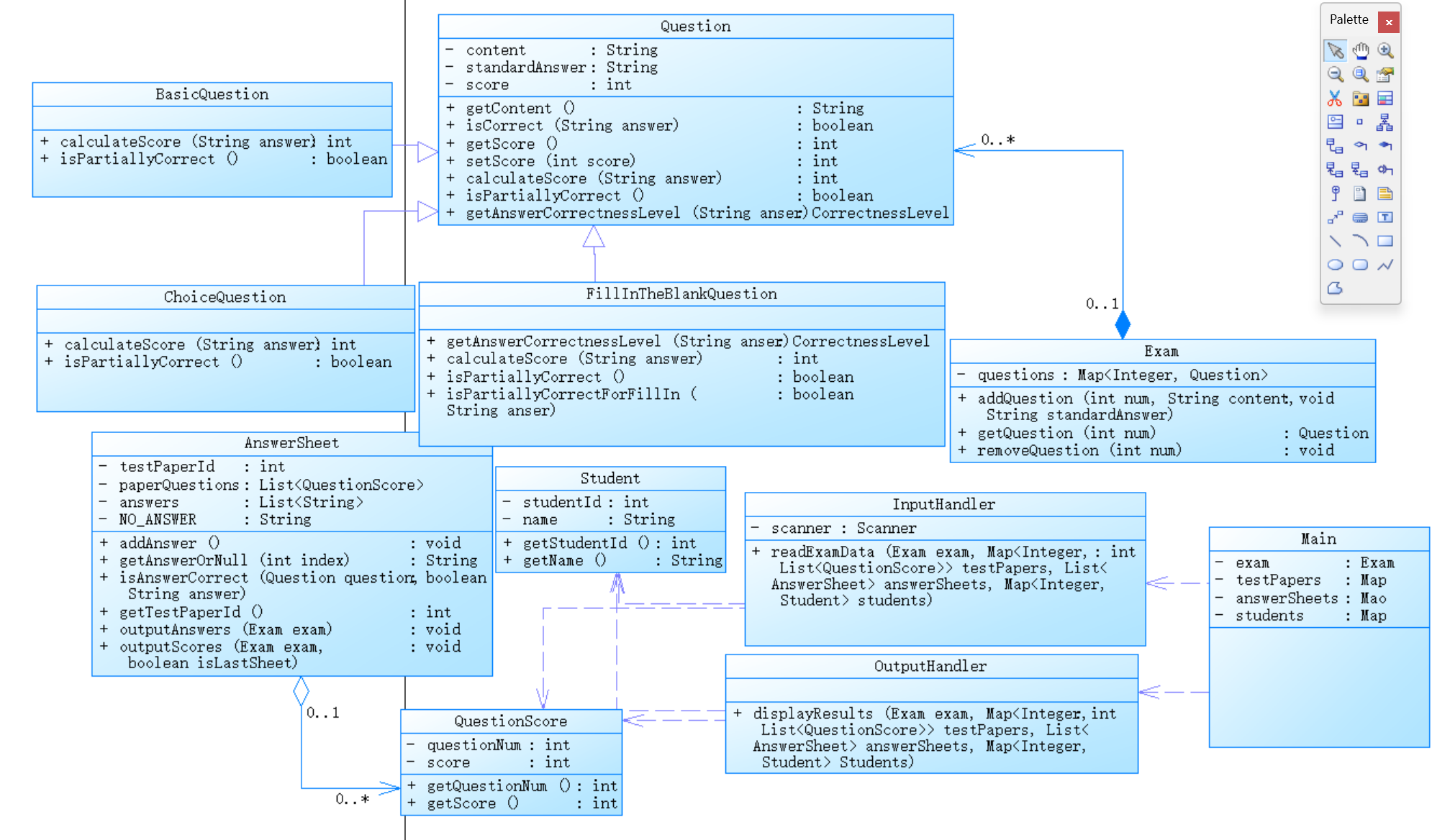1432x840 pixels.
Task: Pick the Ellipse shape tool
Action: tap(1335, 265)
